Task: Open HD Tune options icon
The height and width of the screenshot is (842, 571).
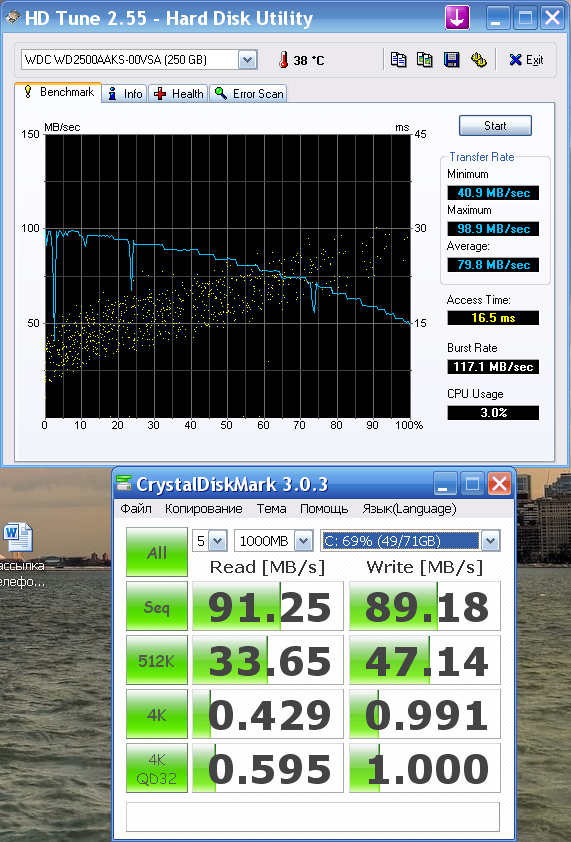Action: pos(478,60)
